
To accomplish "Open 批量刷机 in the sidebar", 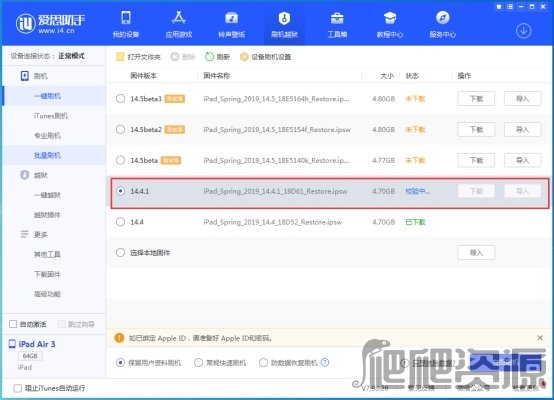I will (54, 155).
